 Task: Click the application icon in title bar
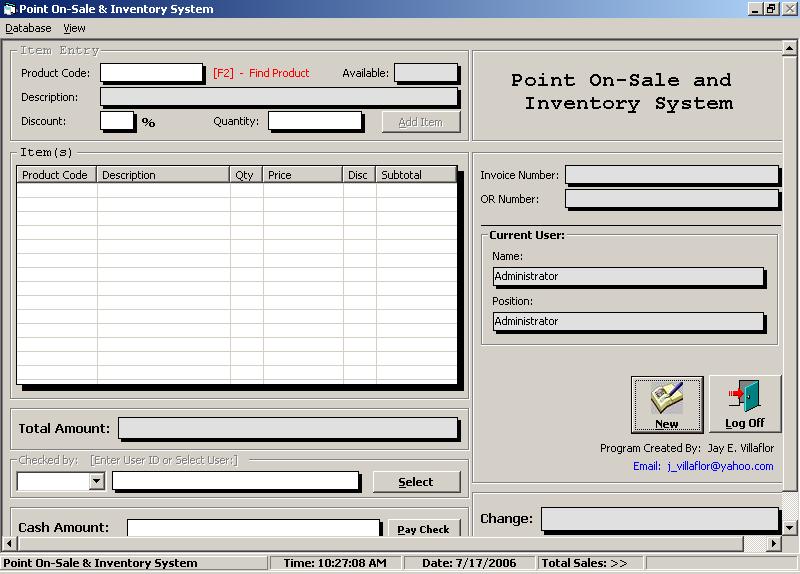click(9, 9)
